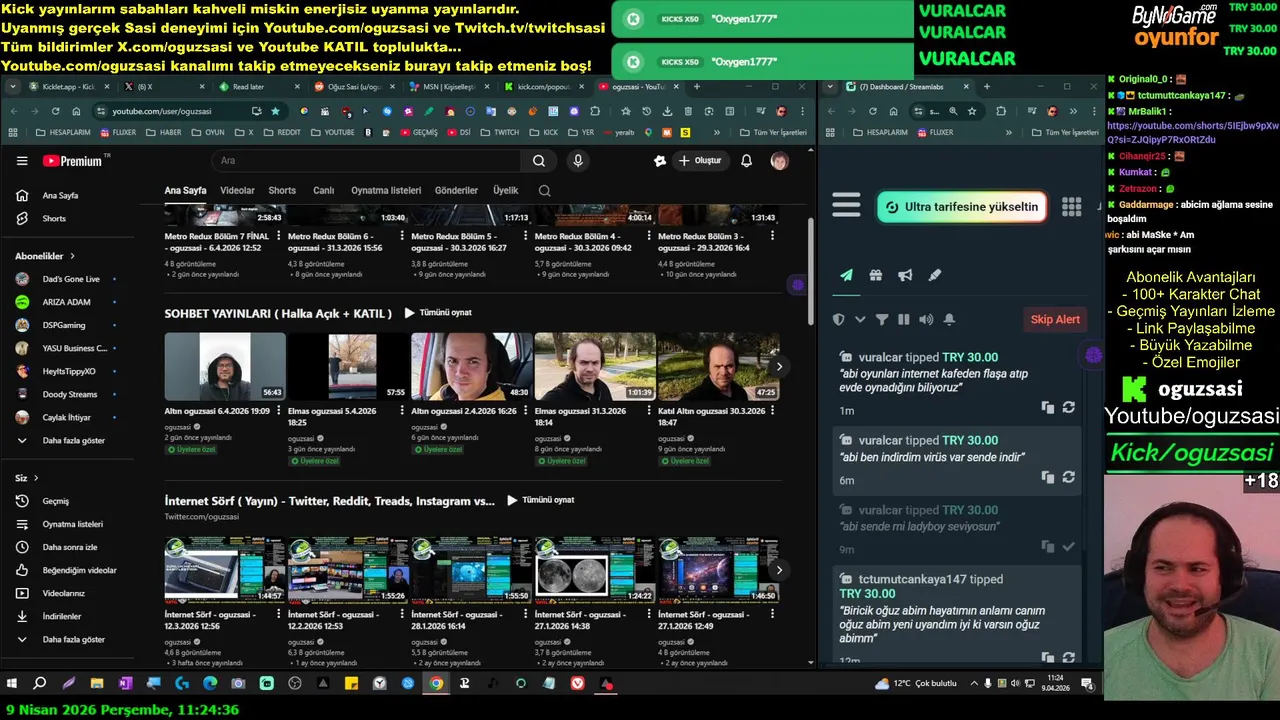Open Streamlabs event filter funnel
The width and height of the screenshot is (1280, 720).
coord(882,320)
